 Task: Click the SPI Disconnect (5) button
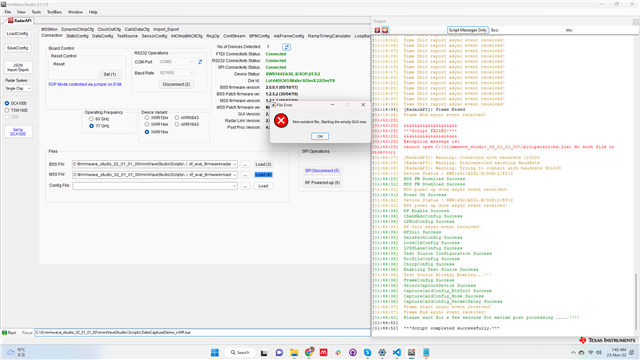click(x=322, y=171)
